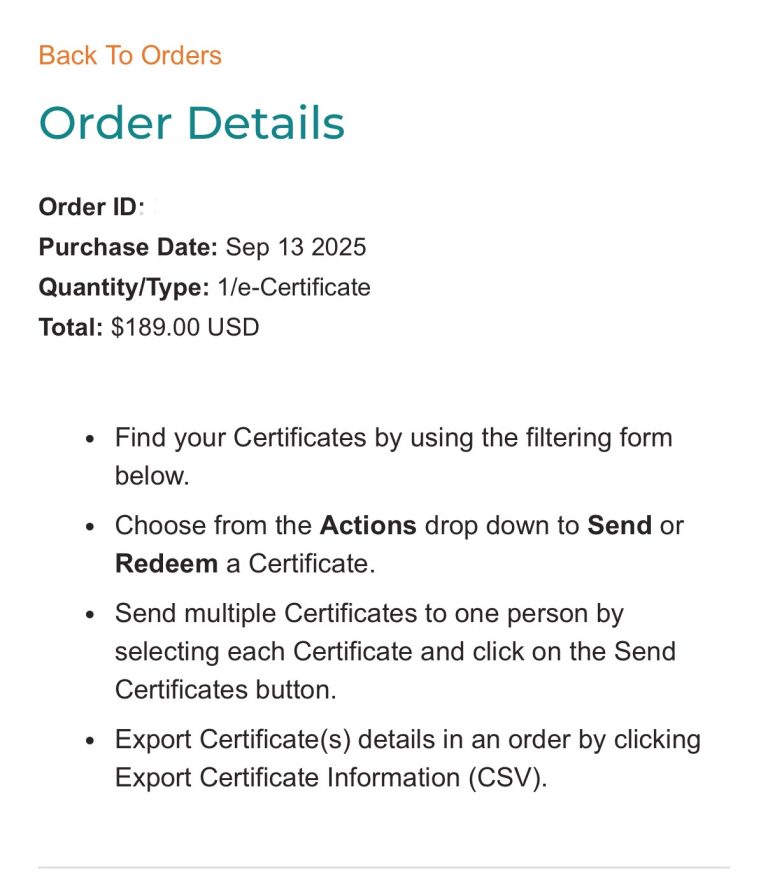The height and width of the screenshot is (894, 768).
Task: Click the horizontal divider line at bottom
Action: 384,867
